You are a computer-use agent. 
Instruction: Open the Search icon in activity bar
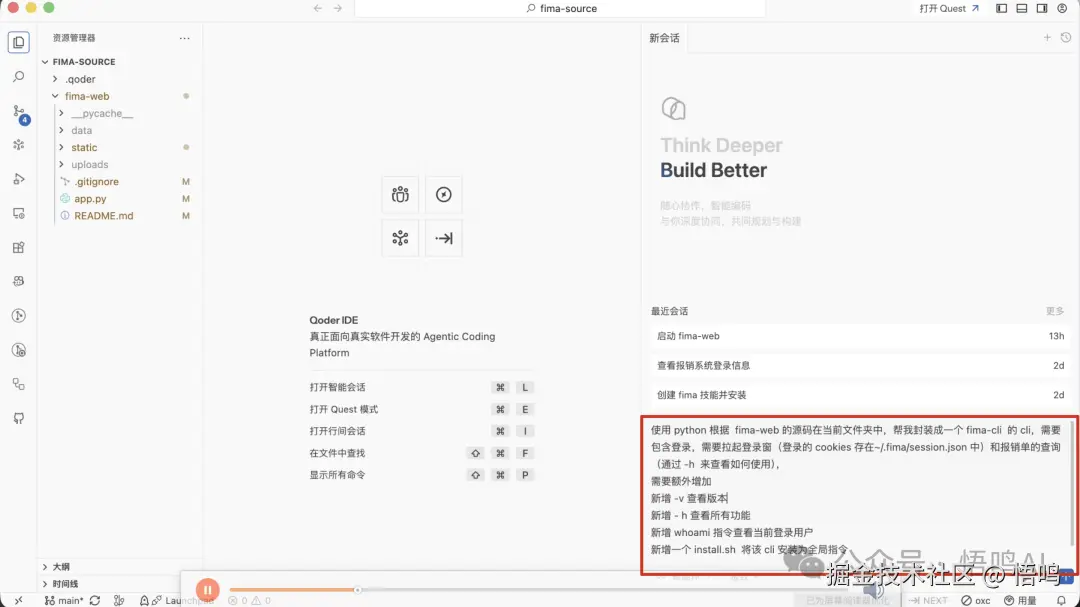click(x=19, y=76)
